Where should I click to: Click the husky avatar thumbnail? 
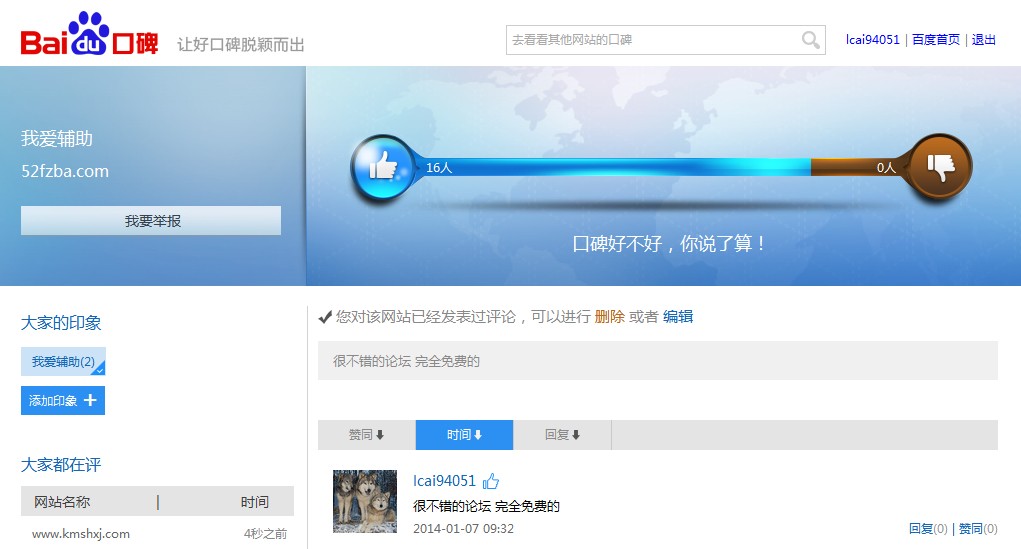(365, 501)
